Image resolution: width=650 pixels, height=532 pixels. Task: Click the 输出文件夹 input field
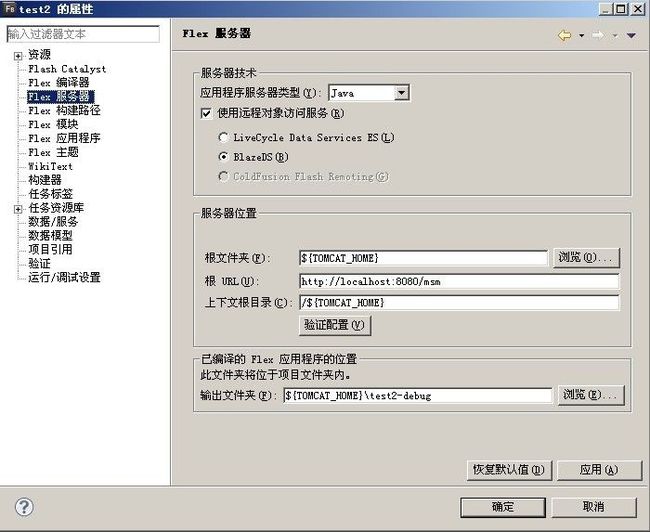(417, 396)
